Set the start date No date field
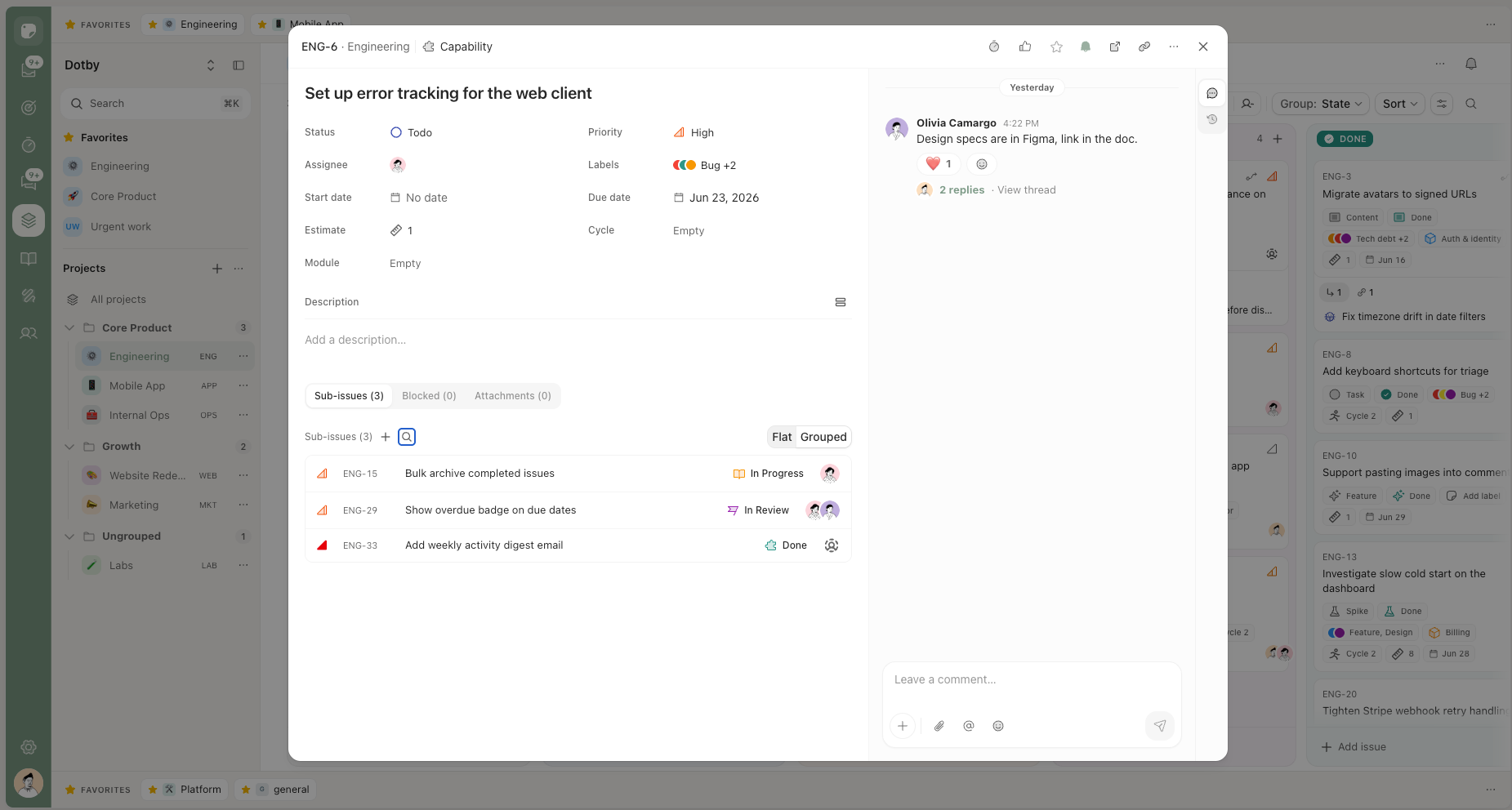 (418, 198)
